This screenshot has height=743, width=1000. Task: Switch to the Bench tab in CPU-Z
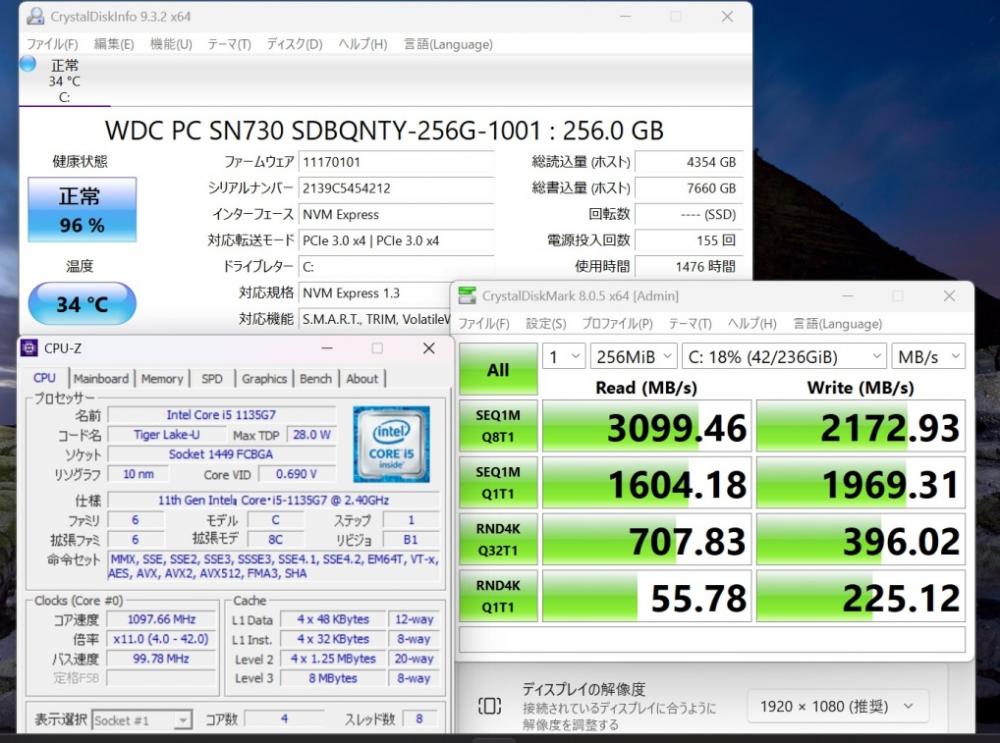point(316,379)
